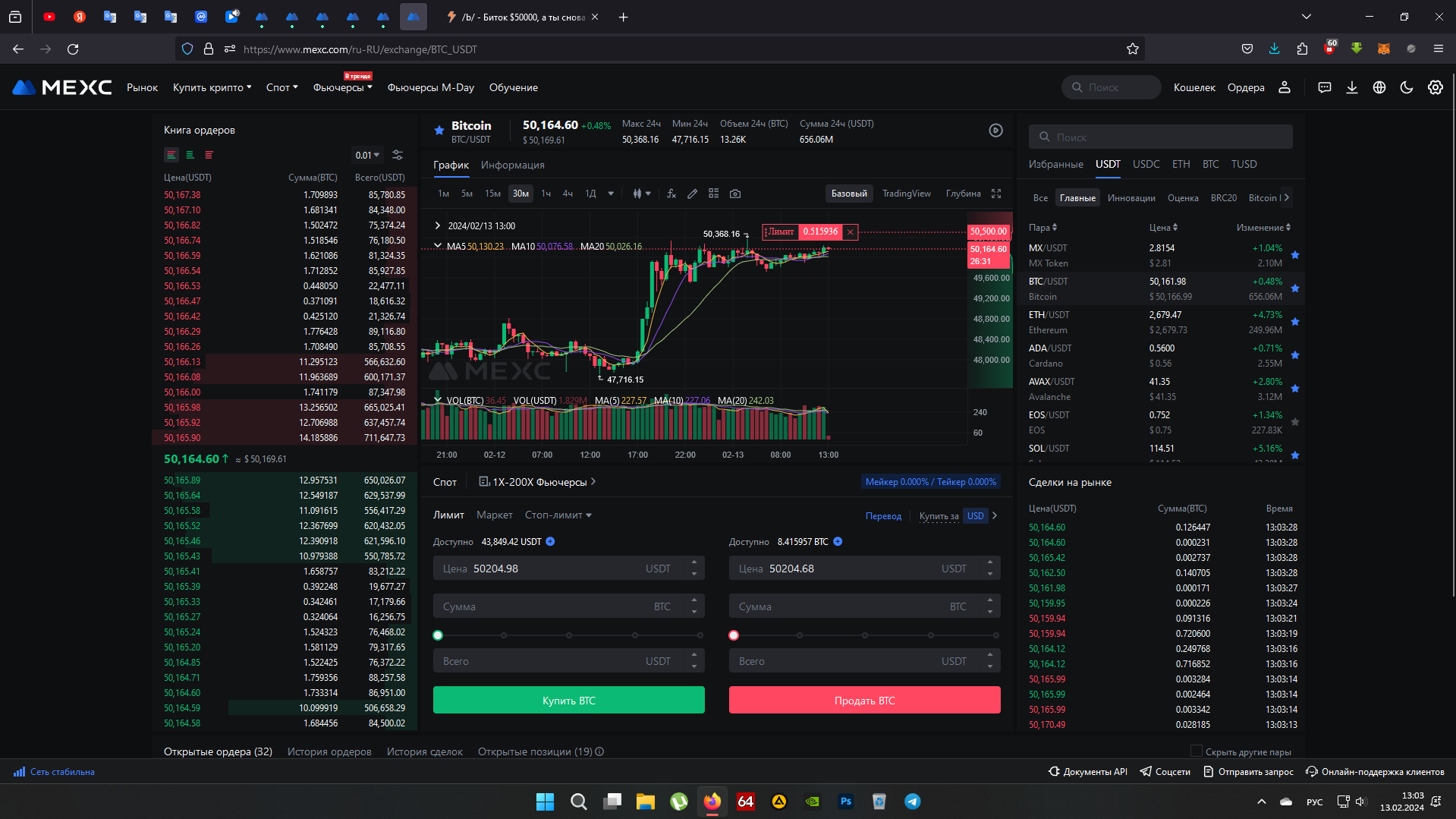Toggle favorite star for BTC/USDT in pair list
The width and height of the screenshot is (1456, 819).
[1295, 288]
